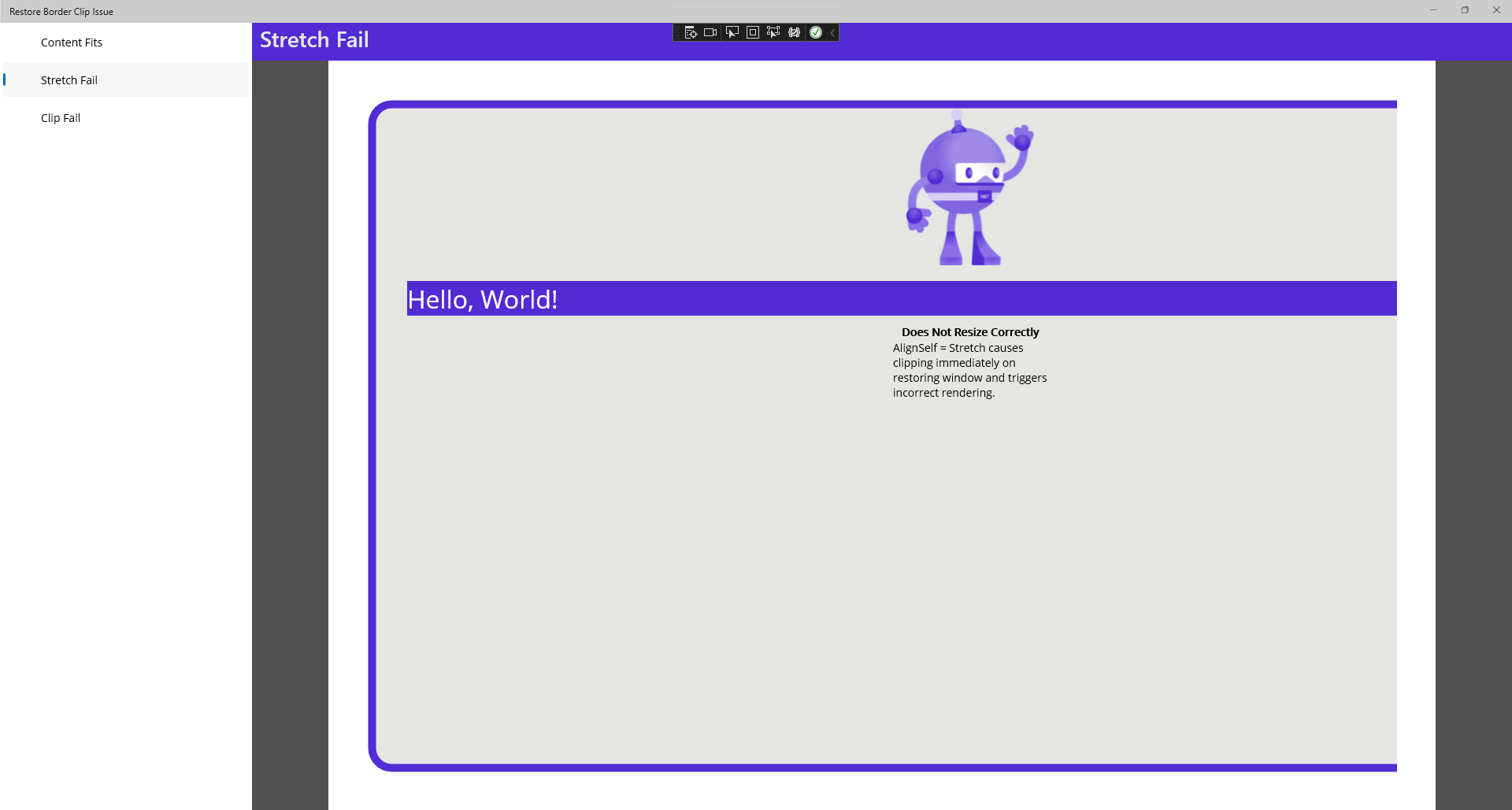Minimize the Restore Border Clip Issue window

1433,10
